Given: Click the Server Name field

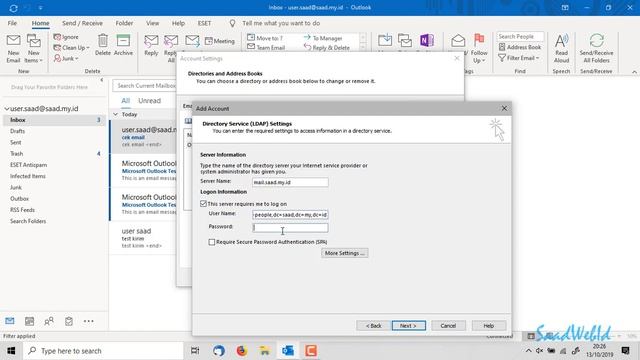Looking at the screenshot, I should 290,182.
